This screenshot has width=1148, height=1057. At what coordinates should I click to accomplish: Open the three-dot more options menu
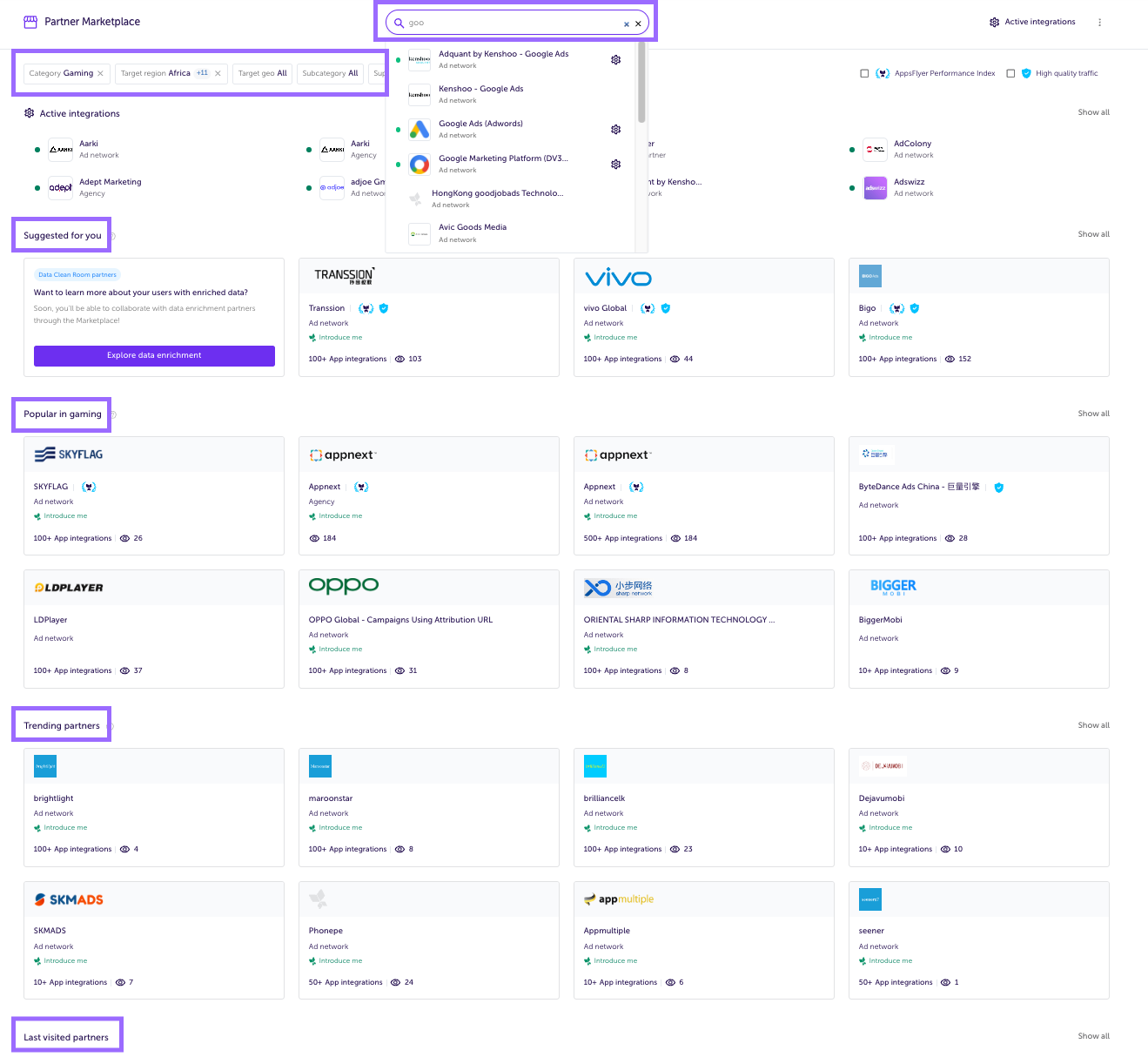tap(1099, 23)
